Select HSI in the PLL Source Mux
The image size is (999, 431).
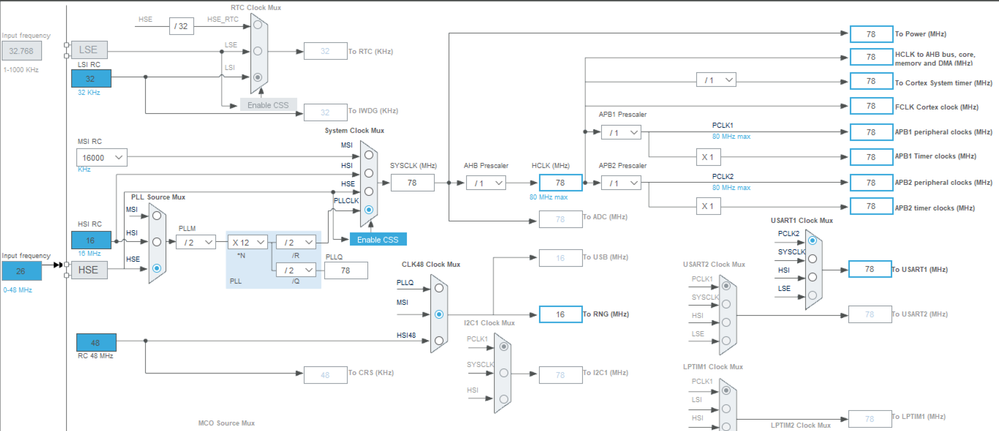pyautogui.click(x=157, y=242)
